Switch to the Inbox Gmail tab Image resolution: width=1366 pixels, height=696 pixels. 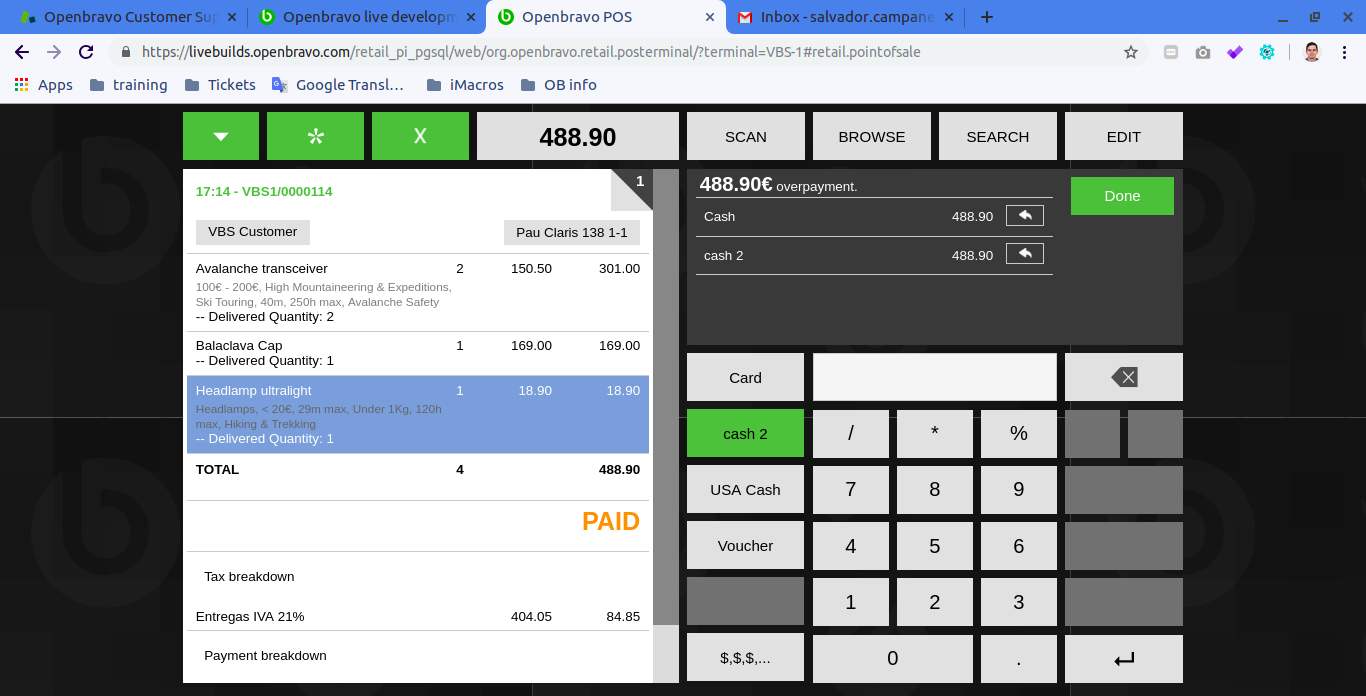tap(843, 17)
